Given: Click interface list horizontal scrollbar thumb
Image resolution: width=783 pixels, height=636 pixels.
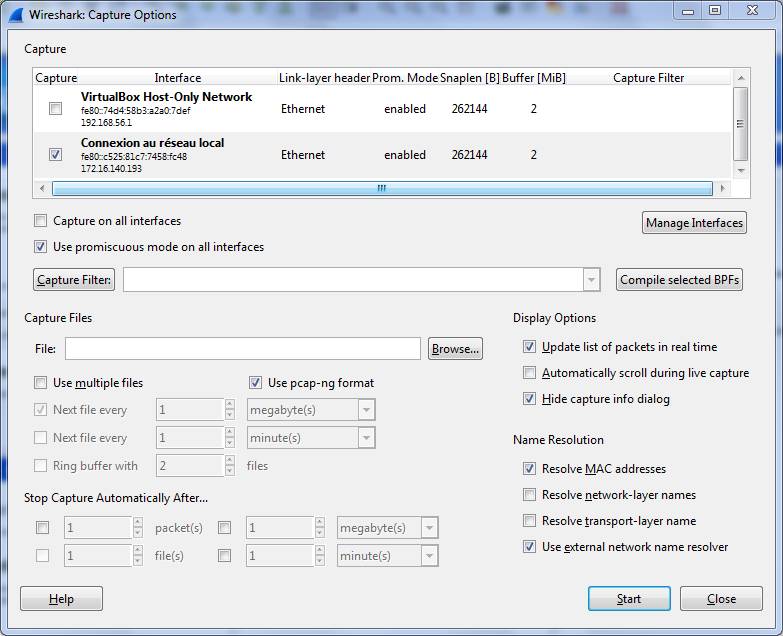Looking at the screenshot, I should (x=382, y=188).
